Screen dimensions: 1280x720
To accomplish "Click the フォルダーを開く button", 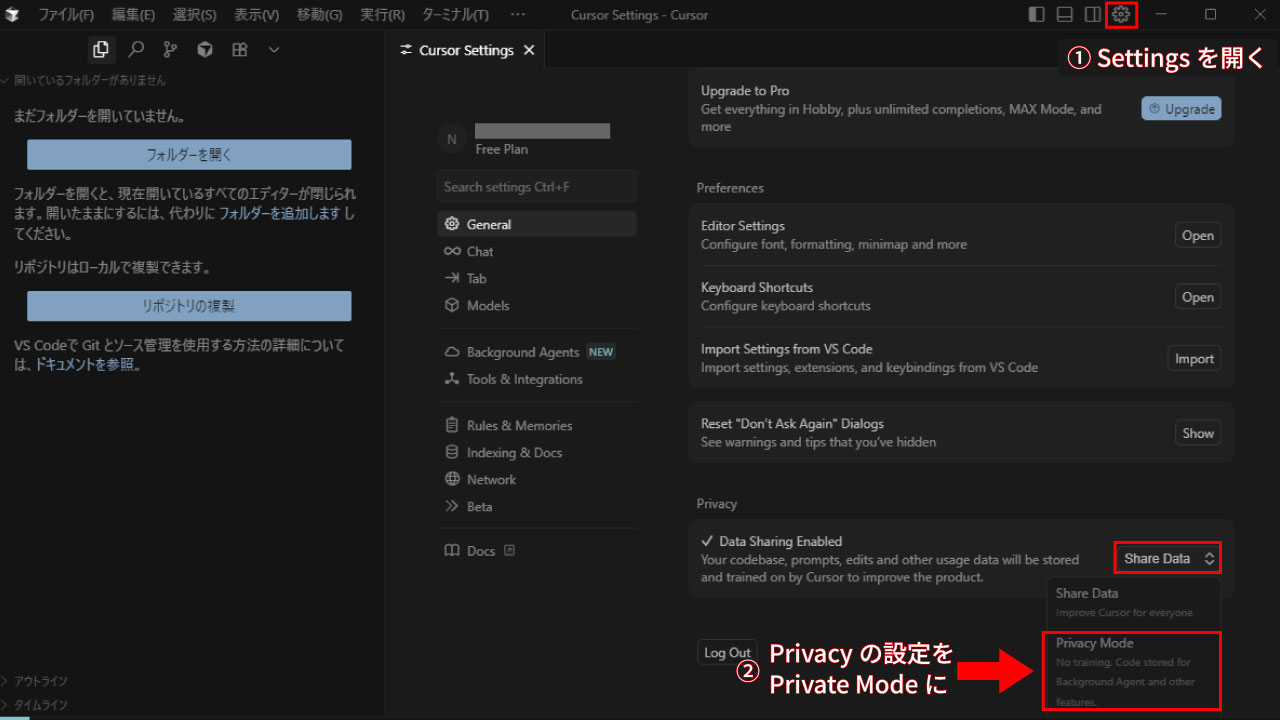I will [x=189, y=155].
